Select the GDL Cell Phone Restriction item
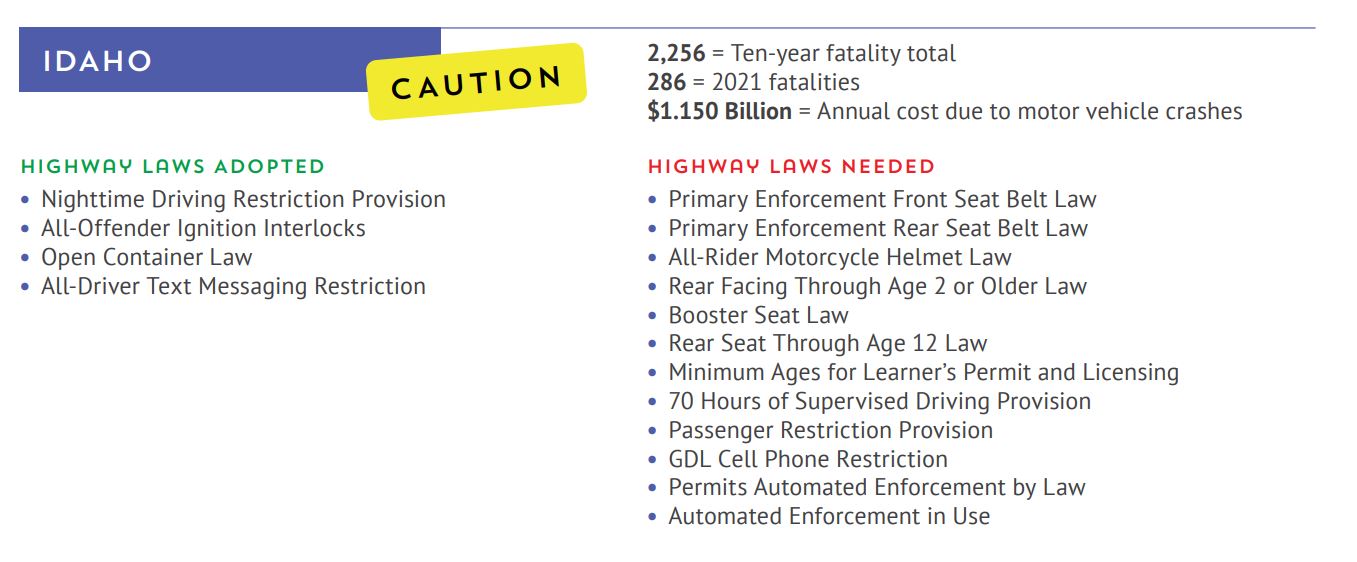The width and height of the screenshot is (1357, 562). coord(808,460)
